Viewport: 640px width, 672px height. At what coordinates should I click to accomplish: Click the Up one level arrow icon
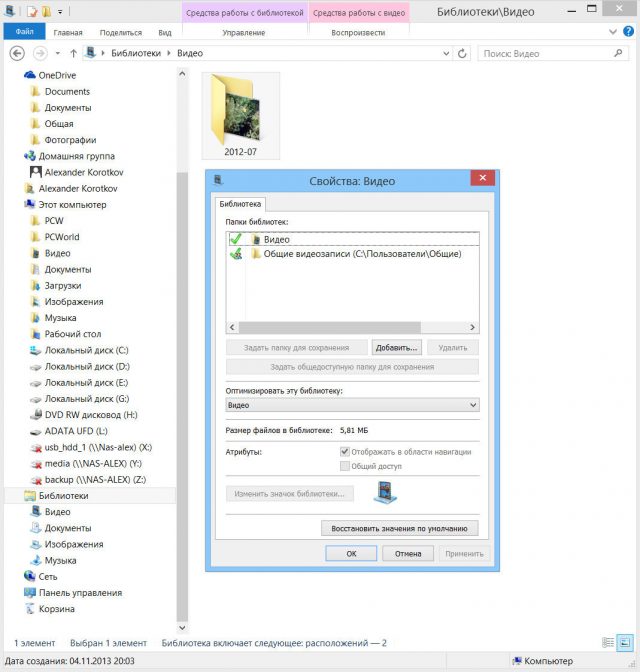click(74, 52)
